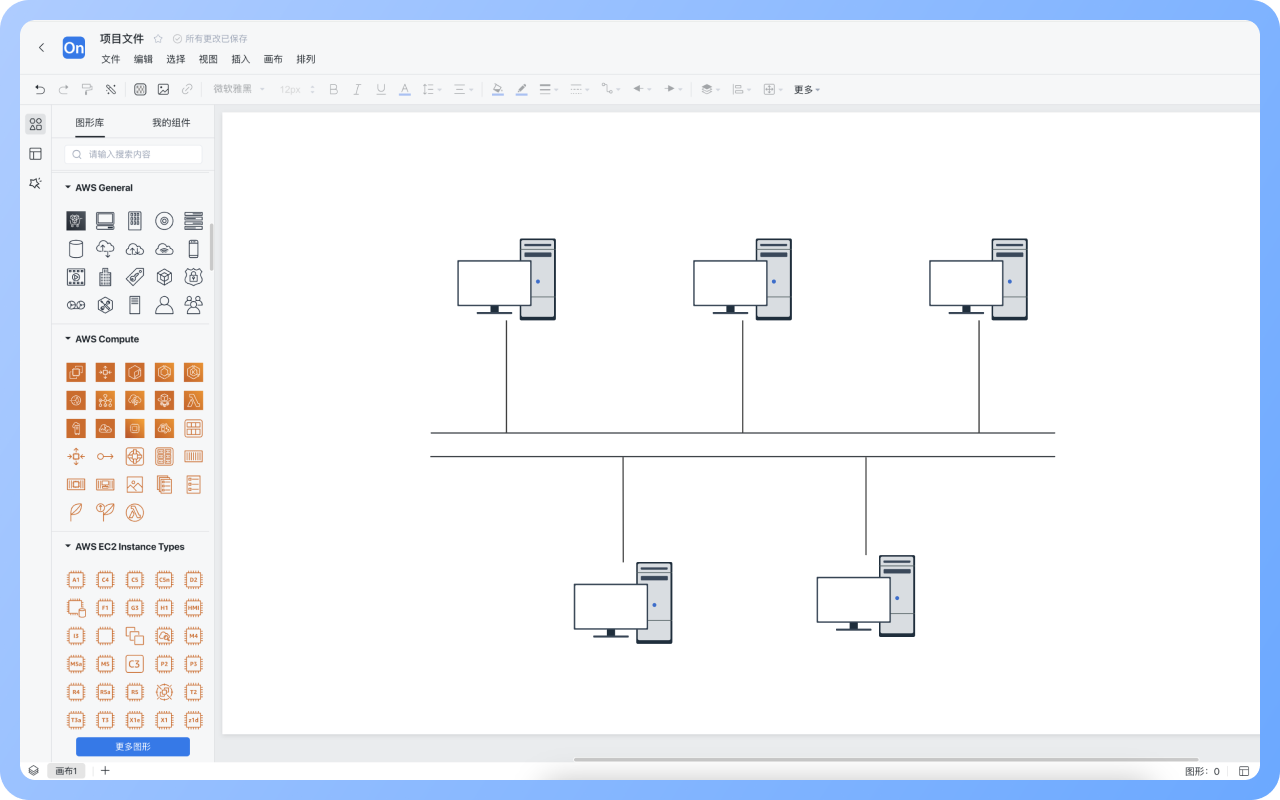Viewport: 1280px width, 800px height.
Task: Toggle bold text formatting
Action: coord(334,89)
